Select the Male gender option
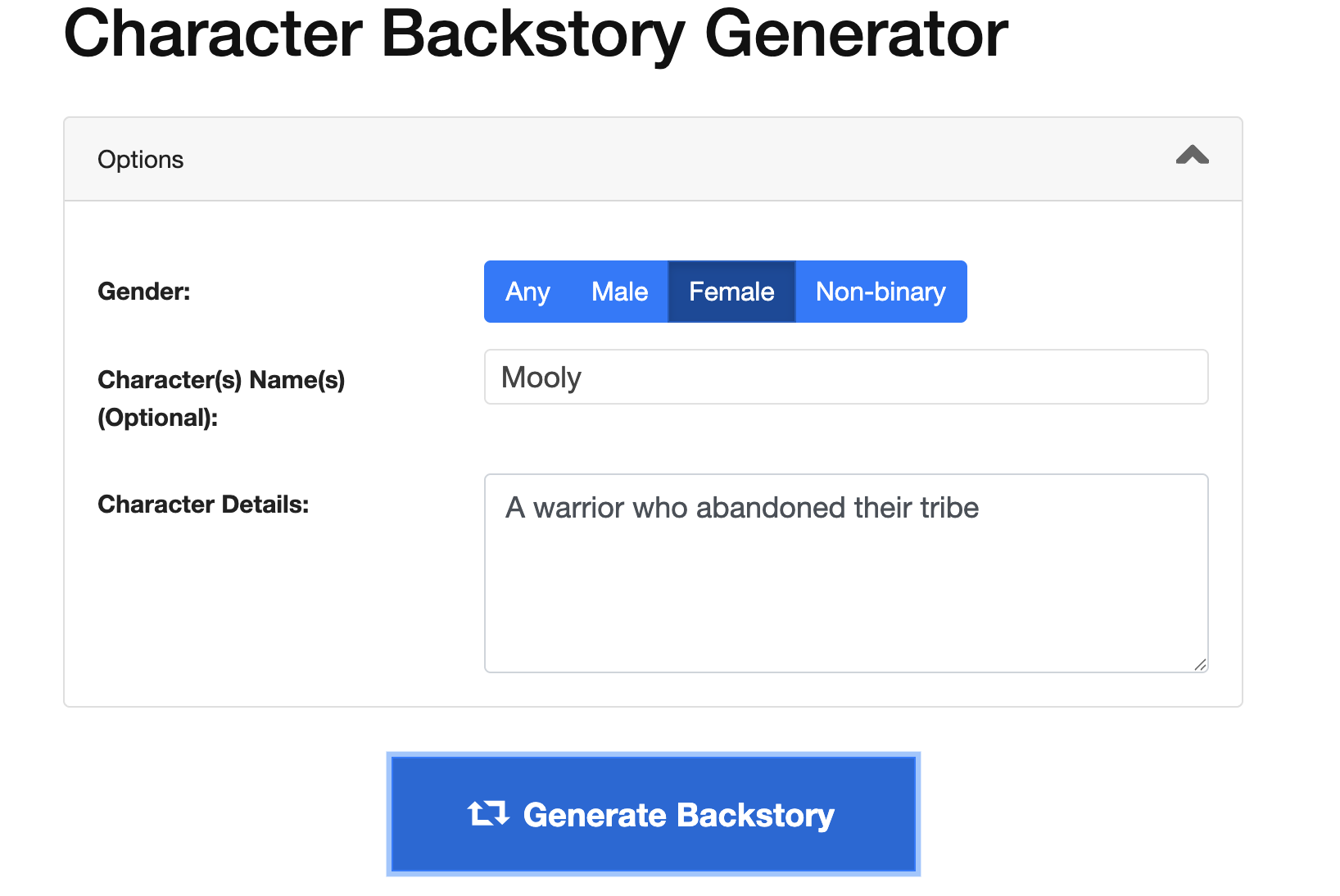The image size is (1340, 896). [x=619, y=291]
